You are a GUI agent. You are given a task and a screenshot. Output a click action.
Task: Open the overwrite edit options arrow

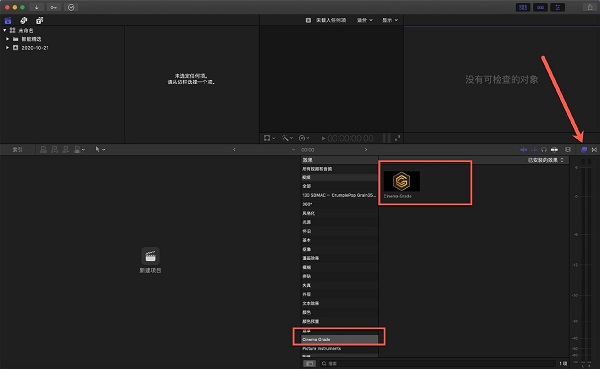coord(83,150)
